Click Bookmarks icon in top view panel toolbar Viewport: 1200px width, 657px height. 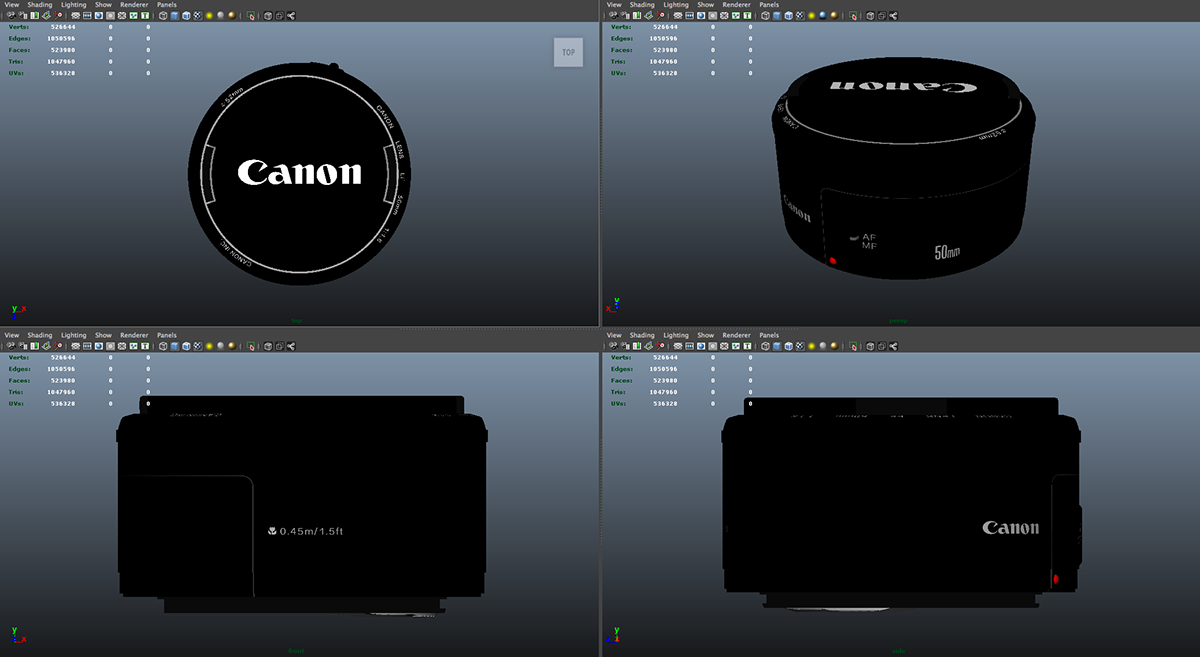34,16
